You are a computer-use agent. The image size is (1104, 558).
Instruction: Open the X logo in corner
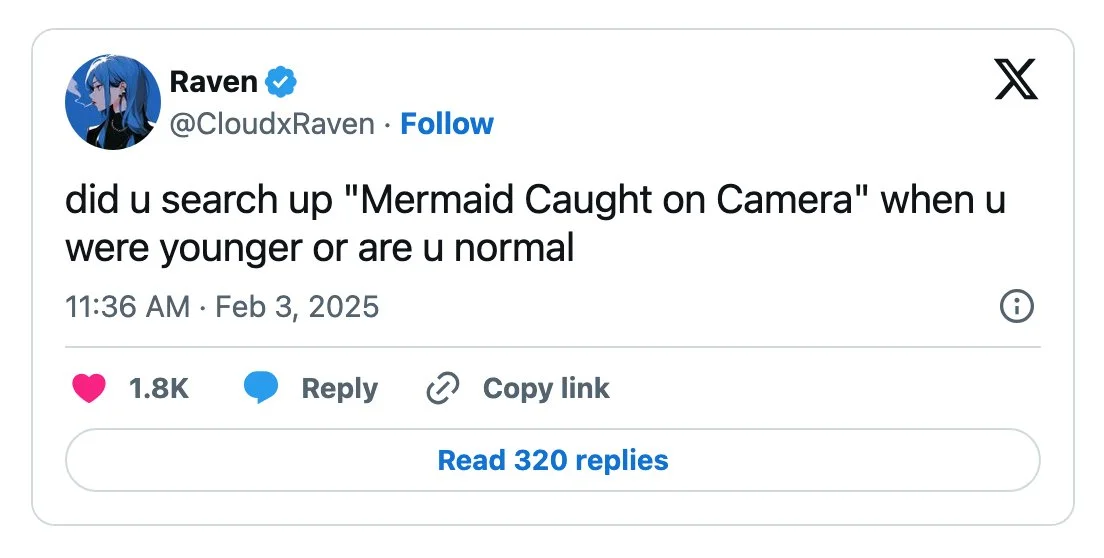coord(1015,79)
